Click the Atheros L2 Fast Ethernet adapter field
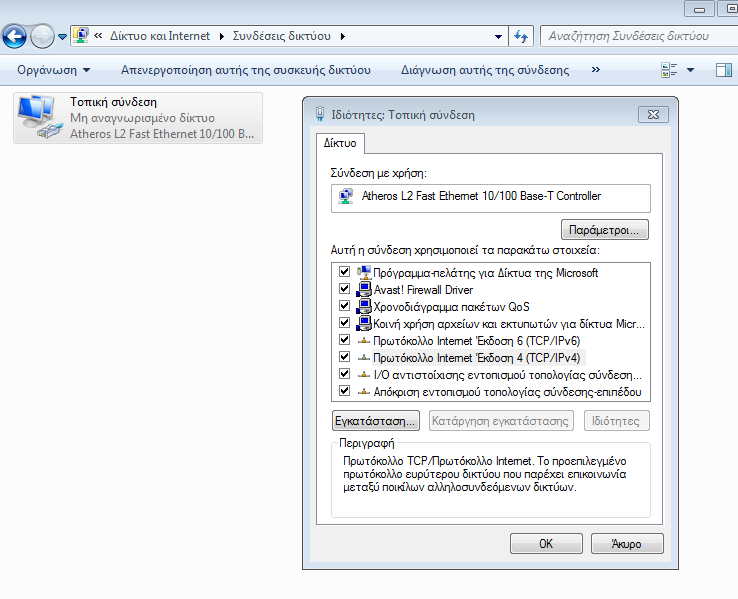The width and height of the screenshot is (738, 599). (491, 198)
